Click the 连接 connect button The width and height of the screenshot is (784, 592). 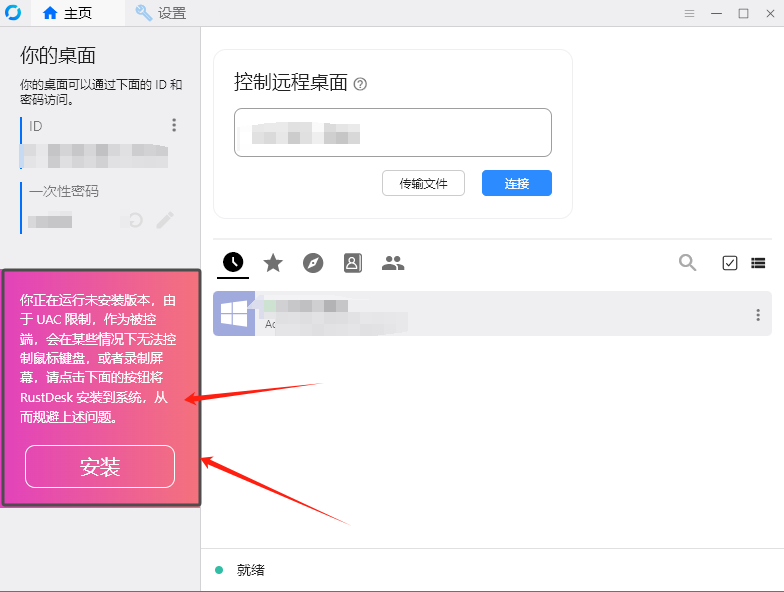coord(517,184)
